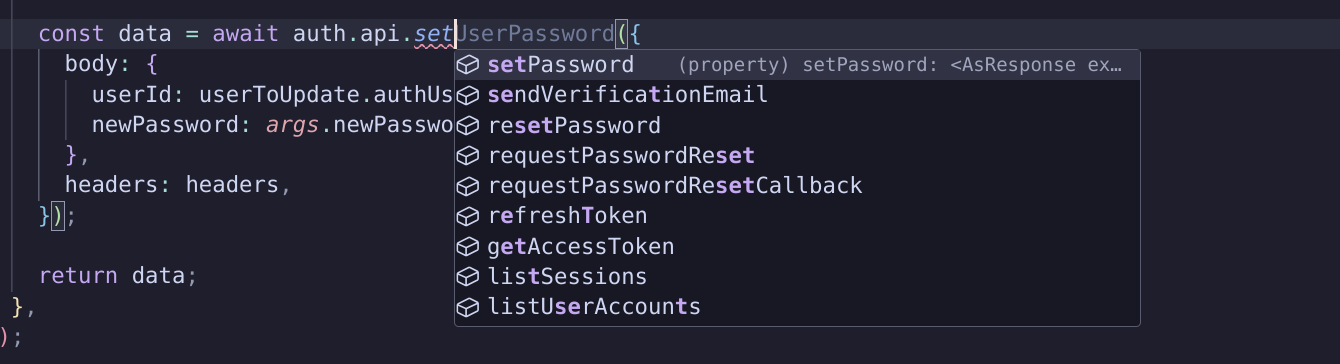Viewport: 1340px width, 364px height.
Task: Select listUserAccounts completion entry
Action: pyautogui.click(x=797, y=306)
